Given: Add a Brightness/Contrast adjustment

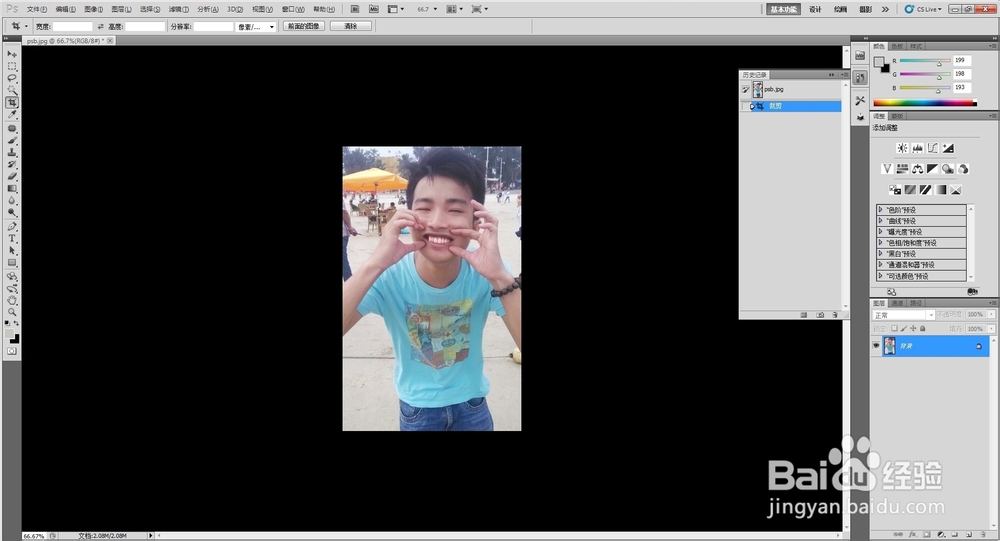Looking at the screenshot, I should (x=902, y=148).
